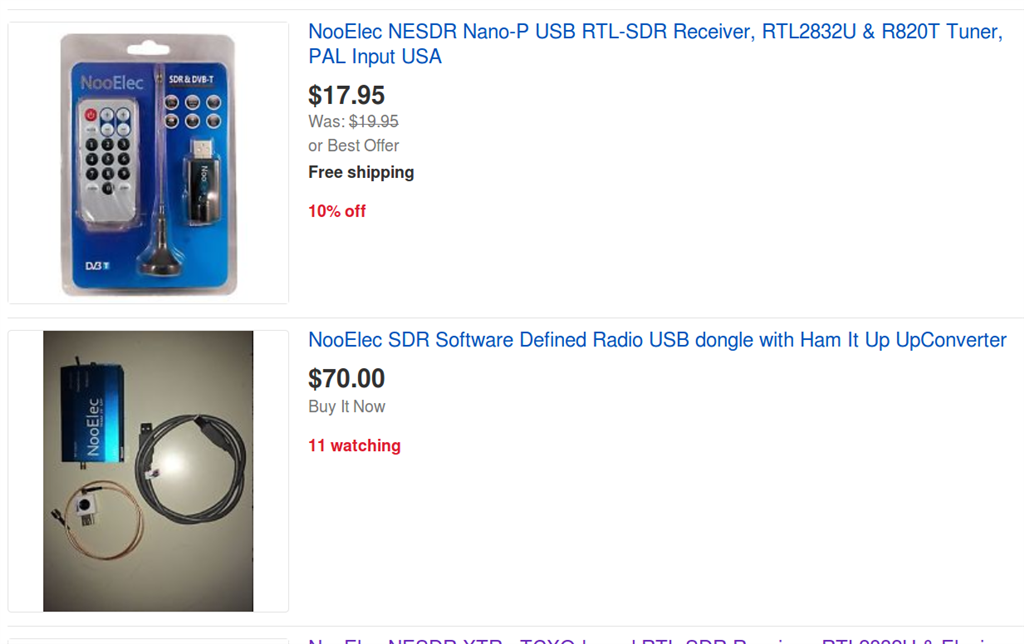Open the Ham It Up UpConverter listing title
The image size is (1024, 644).
657,340
